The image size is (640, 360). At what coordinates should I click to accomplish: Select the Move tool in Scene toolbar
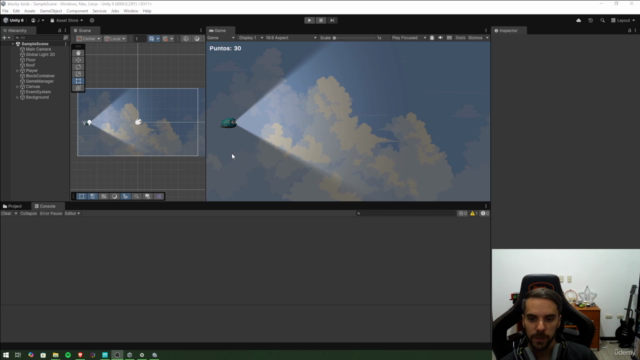[78, 60]
